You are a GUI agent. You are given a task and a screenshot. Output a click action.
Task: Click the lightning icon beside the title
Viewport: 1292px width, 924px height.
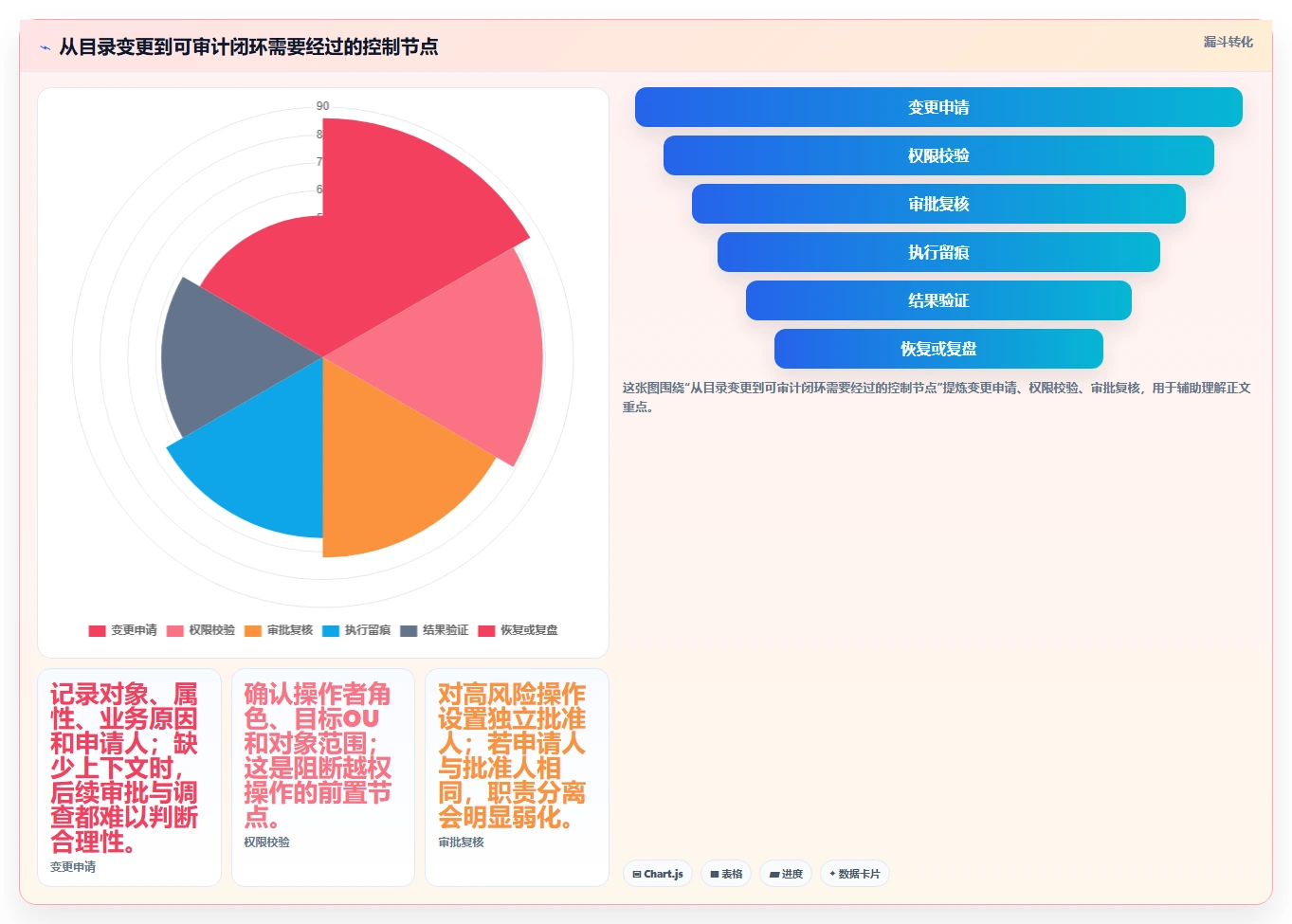coord(45,47)
